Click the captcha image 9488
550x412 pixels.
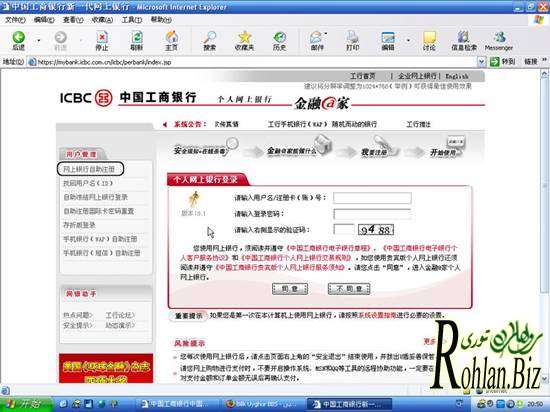[376, 230]
